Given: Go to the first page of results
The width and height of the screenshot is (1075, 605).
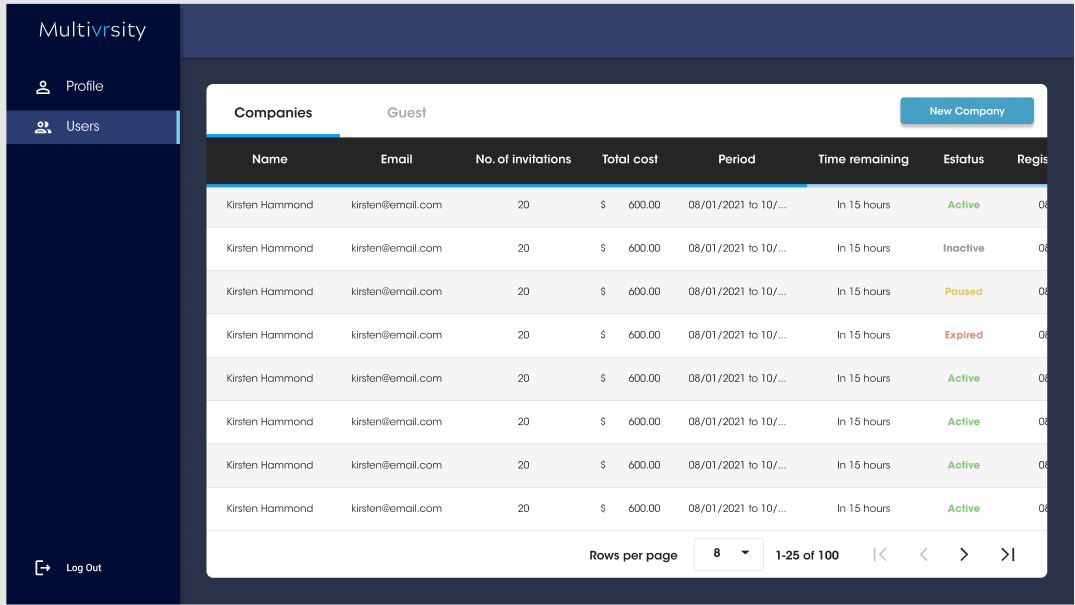Looking at the screenshot, I should point(880,554).
